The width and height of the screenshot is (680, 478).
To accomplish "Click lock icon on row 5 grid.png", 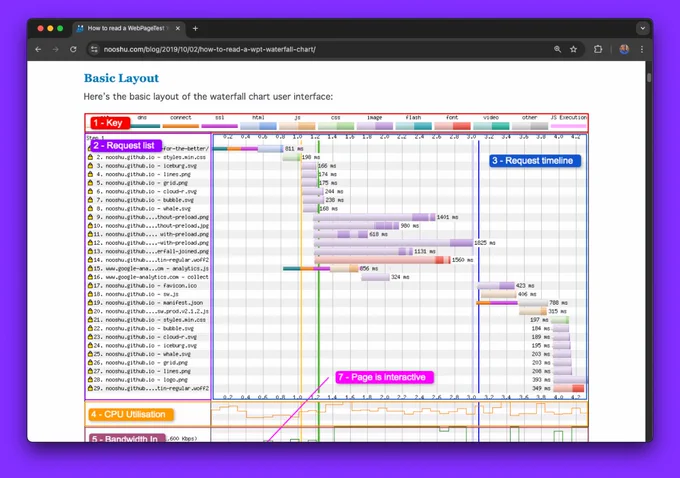I will 90,183.
